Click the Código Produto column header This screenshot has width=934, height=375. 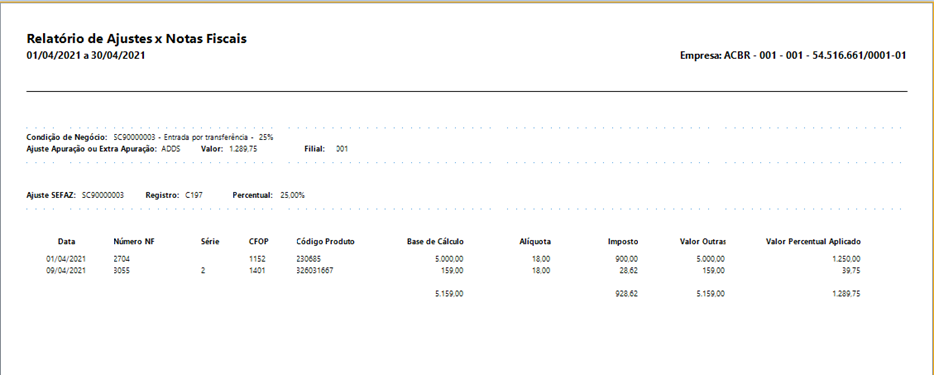click(x=325, y=242)
